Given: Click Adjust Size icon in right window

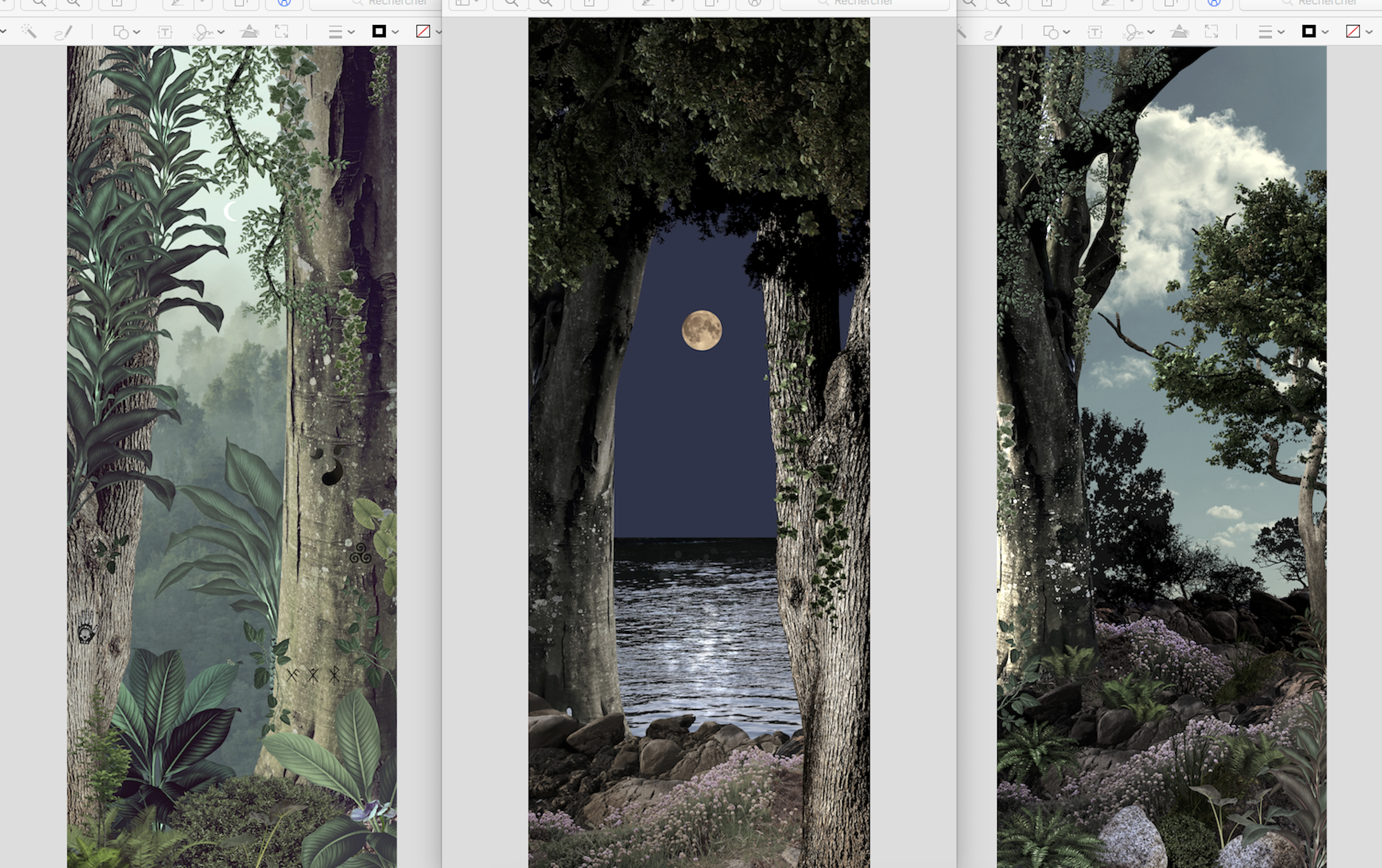Looking at the screenshot, I should [1211, 31].
